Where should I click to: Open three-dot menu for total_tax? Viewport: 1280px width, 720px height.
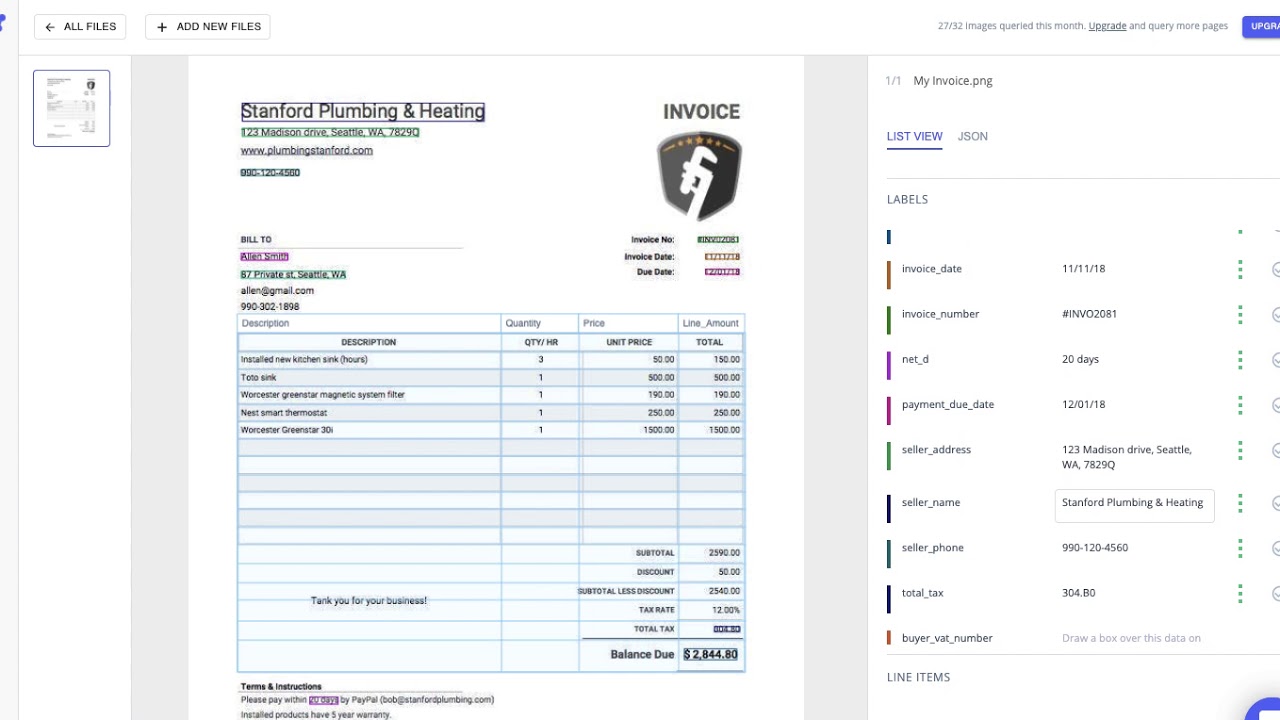[1240, 593]
